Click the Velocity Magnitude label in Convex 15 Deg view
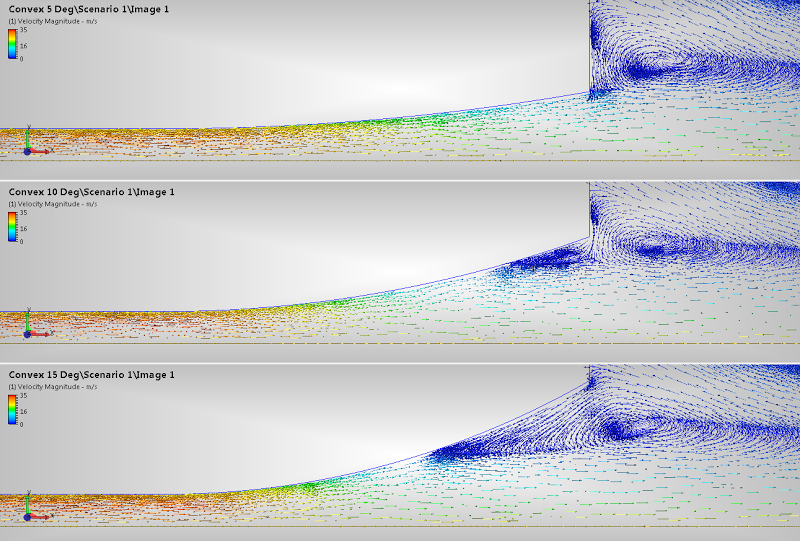This screenshot has width=800, height=541. (53, 387)
